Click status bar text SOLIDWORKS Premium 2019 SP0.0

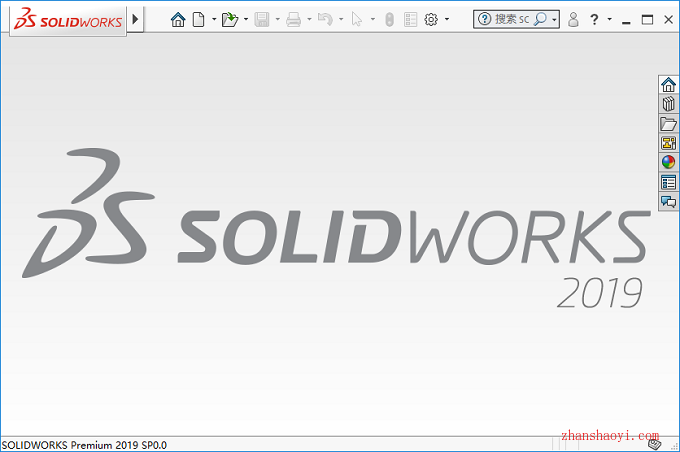[x=85, y=445]
